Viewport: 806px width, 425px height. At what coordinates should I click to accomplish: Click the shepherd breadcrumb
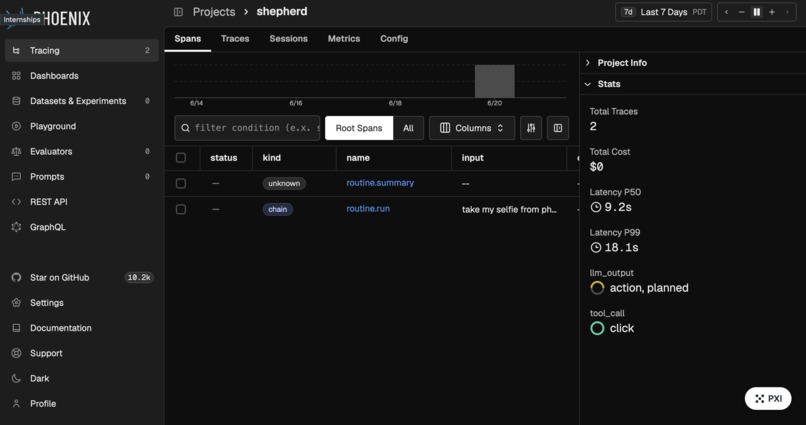coord(282,11)
